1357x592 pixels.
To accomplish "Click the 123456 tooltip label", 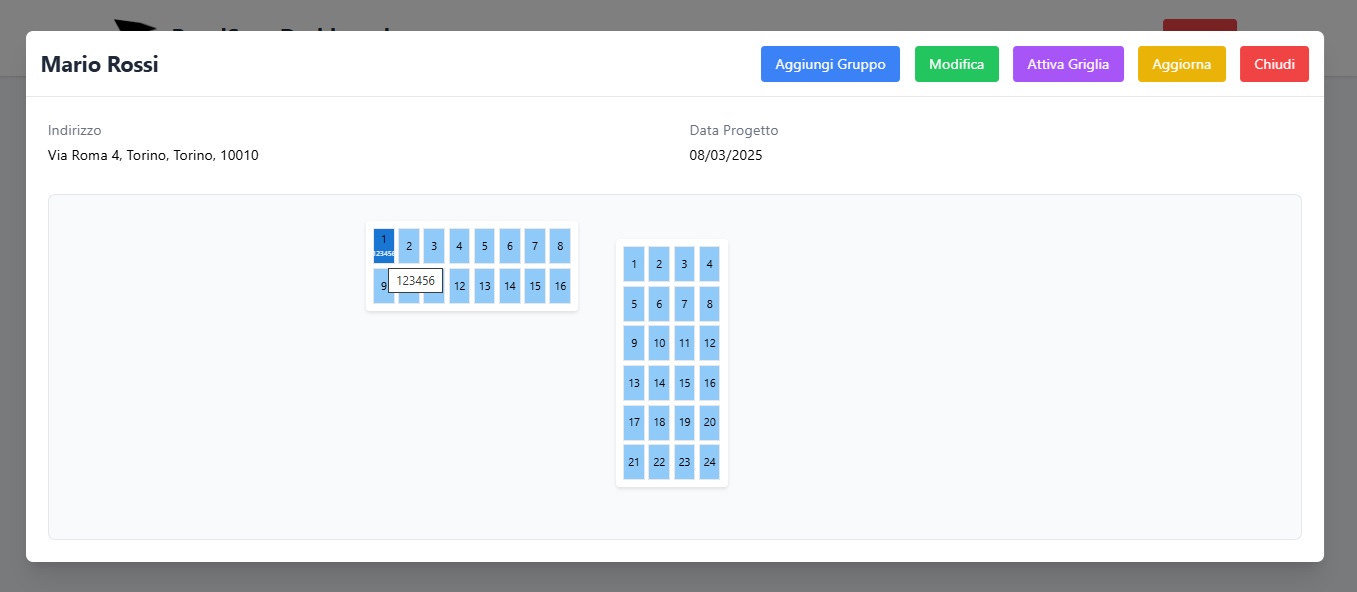I will (415, 281).
